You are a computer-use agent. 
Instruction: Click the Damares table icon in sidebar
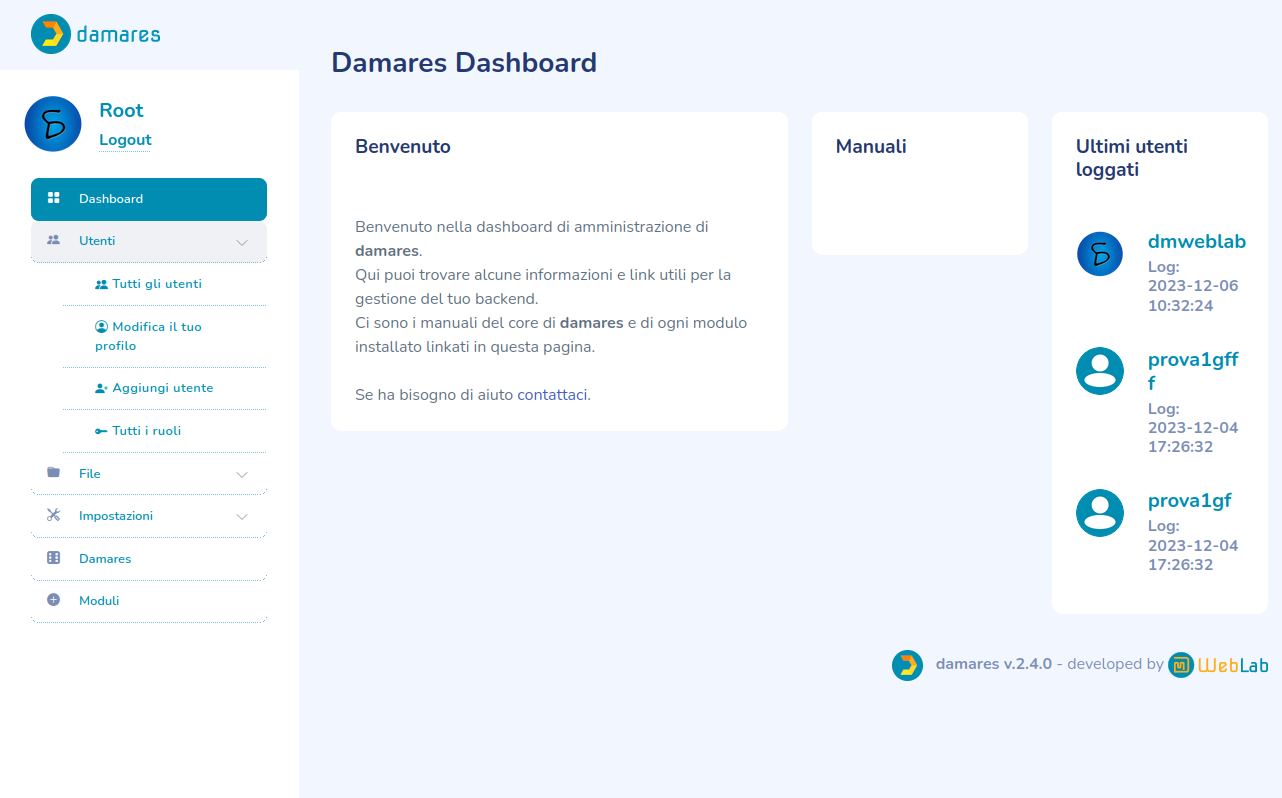click(x=54, y=558)
